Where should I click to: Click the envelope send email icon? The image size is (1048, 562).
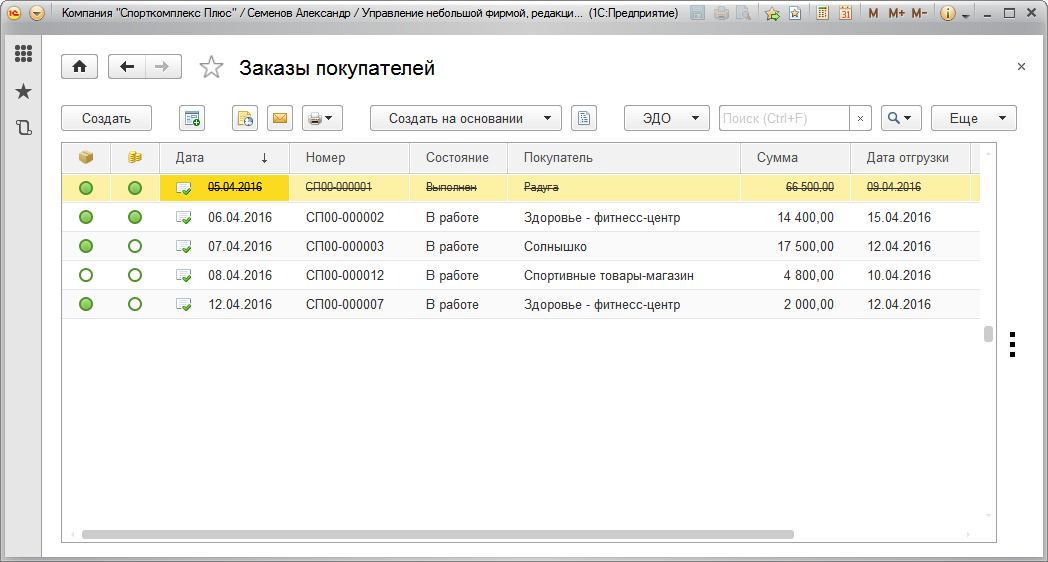pyautogui.click(x=280, y=118)
